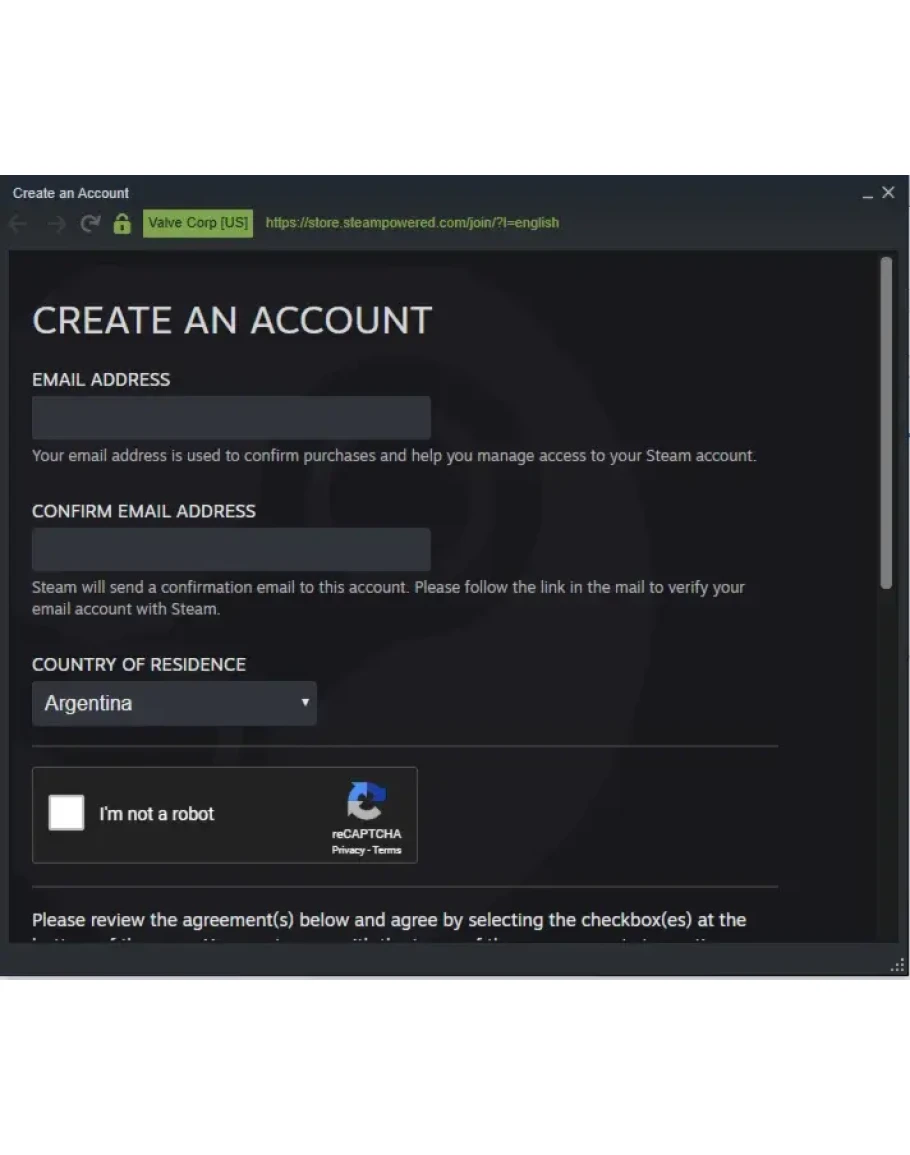The width and height of the screenshot is (910, 1155).
Task: Click the vertical scrollbar thumb
Action: [x=886, y=420]
